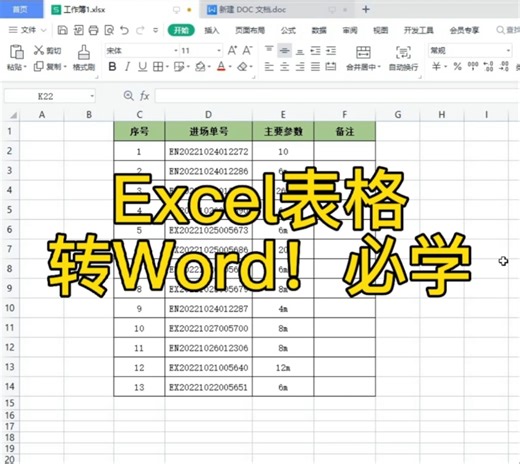Redo the last action

pyautogui.click(x=140, y=30)
